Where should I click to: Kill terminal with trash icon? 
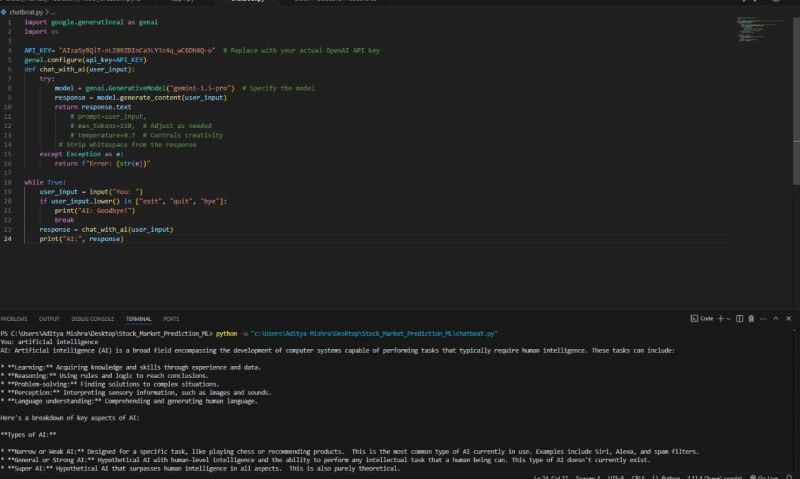click(x=750, y=318)
